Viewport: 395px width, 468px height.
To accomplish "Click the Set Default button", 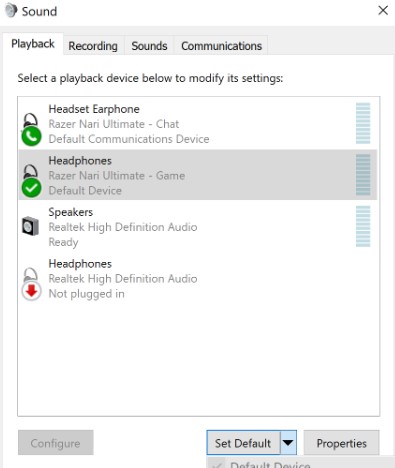I will (243, 443).
